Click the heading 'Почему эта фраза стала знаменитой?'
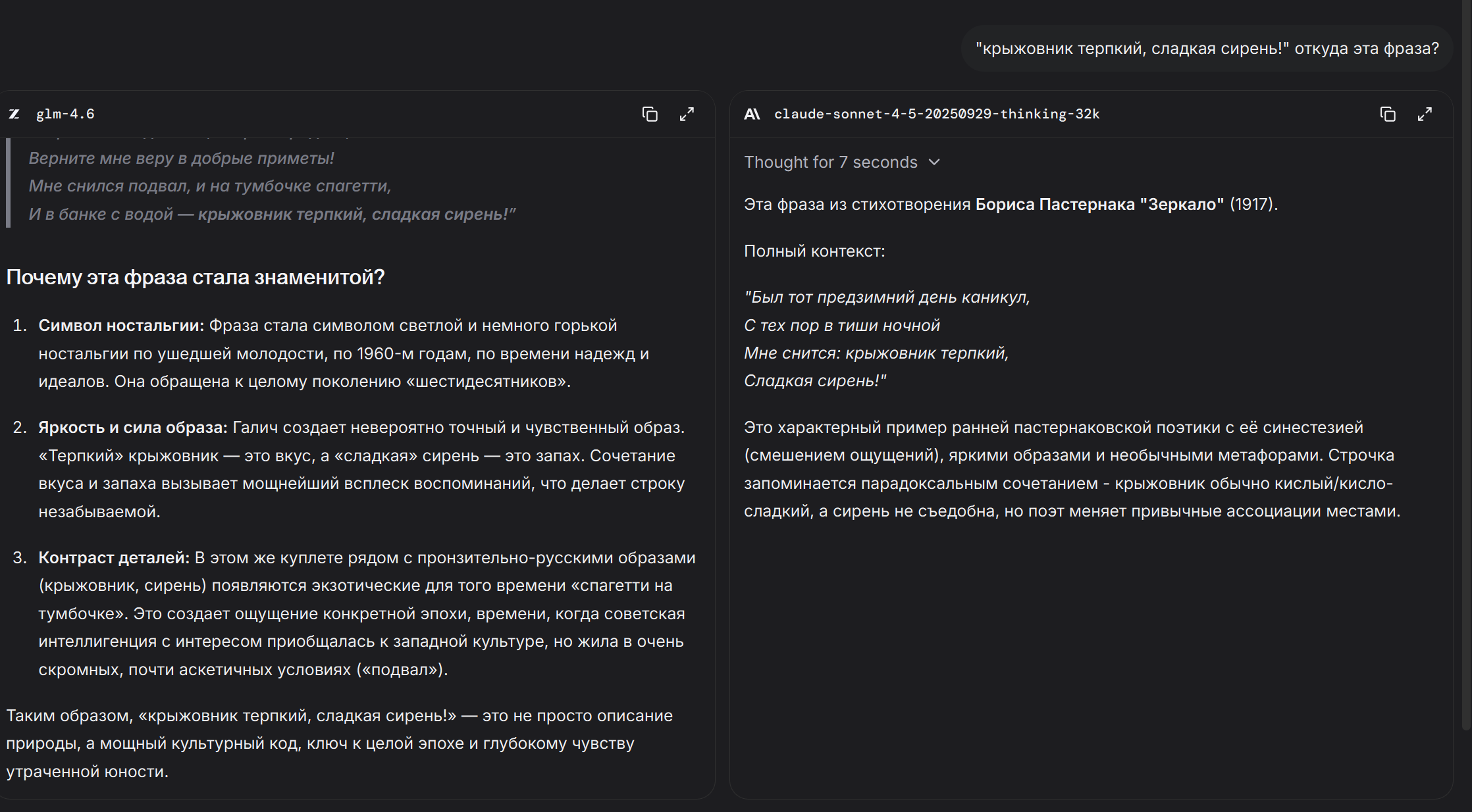Viewport: 1472px width, 812px height. pyautogui.click(x=195, y=277)
